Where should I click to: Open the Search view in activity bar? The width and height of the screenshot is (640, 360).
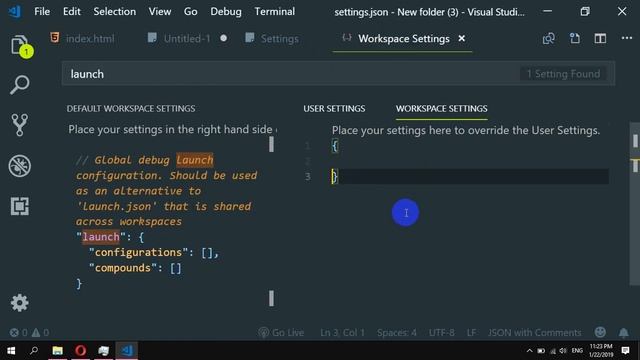(20, 85)
